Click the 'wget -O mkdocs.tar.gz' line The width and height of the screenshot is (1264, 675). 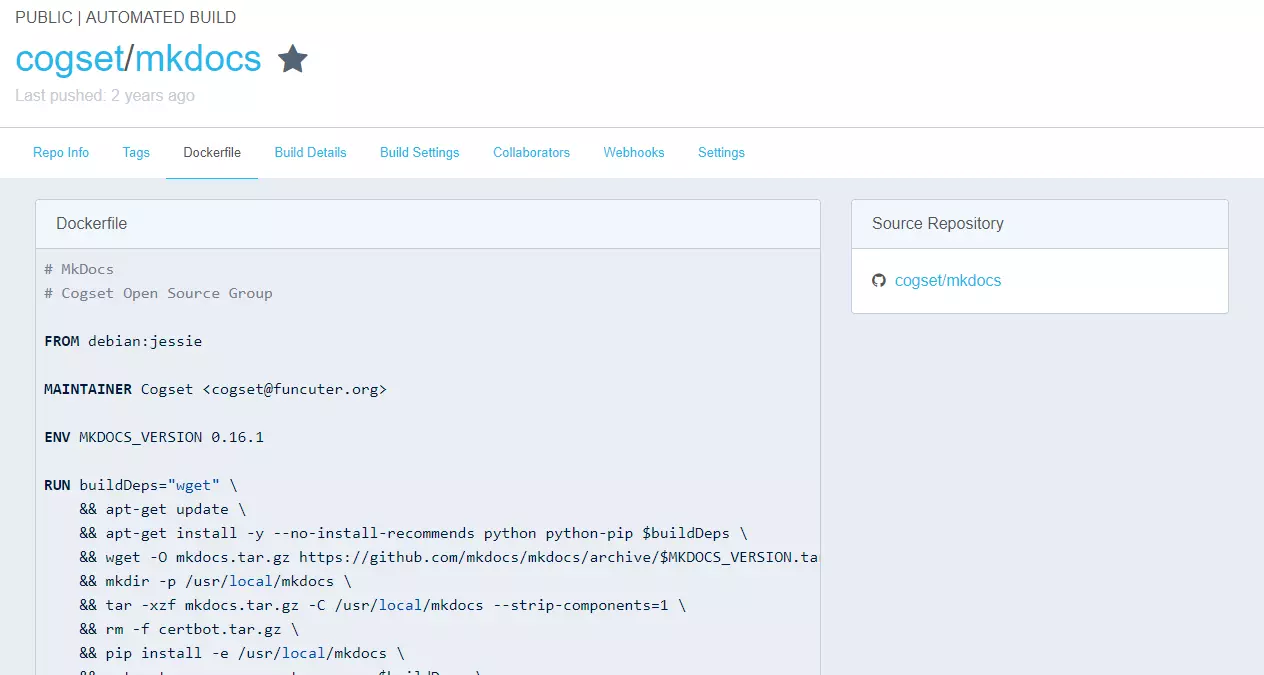click(x=449, y=557)
